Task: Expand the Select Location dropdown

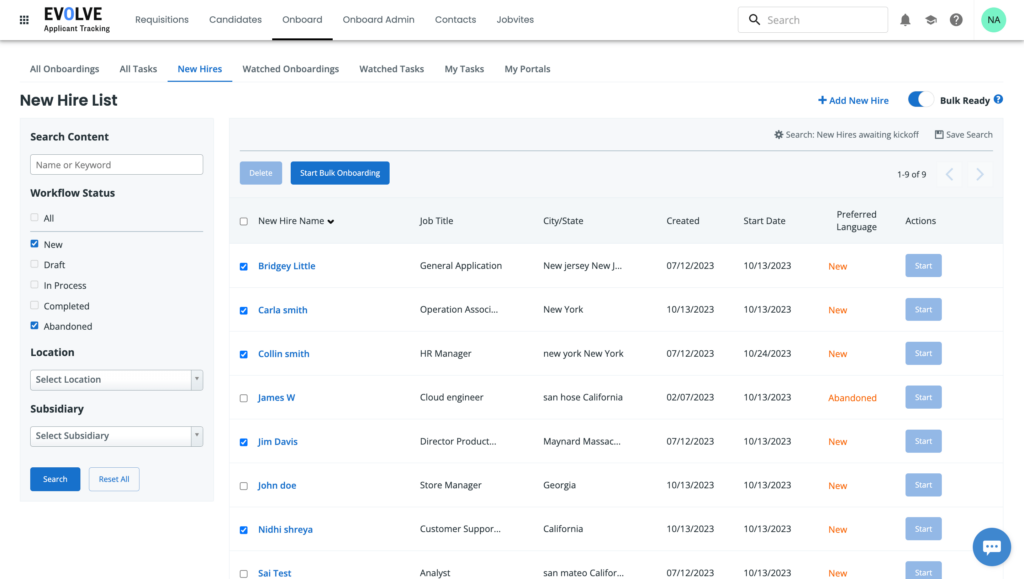Action: pyautogui.click(x=116, y=380)
